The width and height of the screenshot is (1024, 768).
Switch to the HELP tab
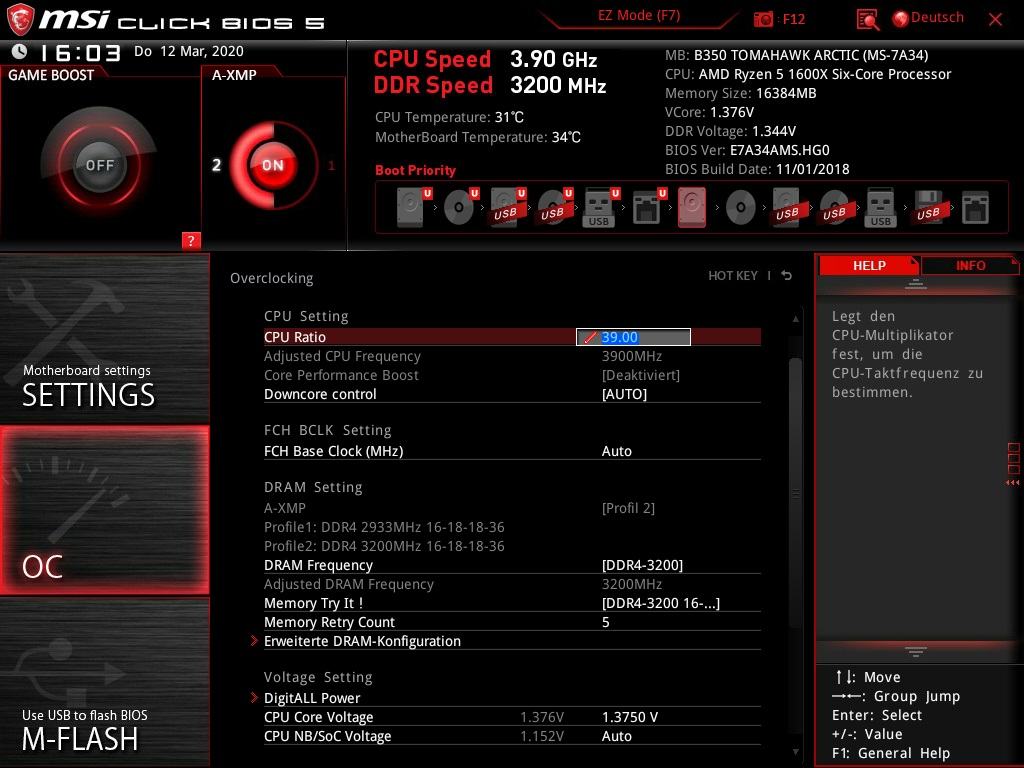click(x=869, y=266)
